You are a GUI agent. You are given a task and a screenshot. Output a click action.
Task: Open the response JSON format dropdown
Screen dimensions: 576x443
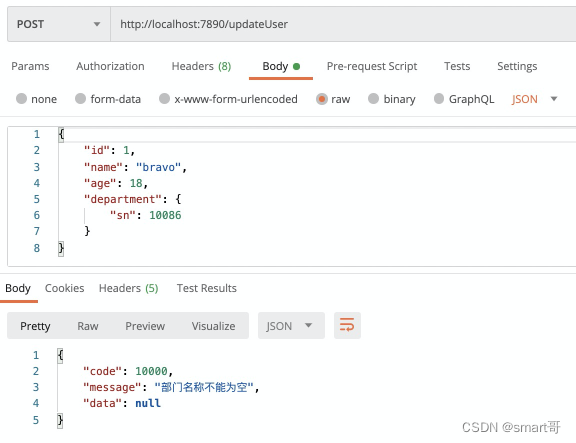tap(291, 325)
